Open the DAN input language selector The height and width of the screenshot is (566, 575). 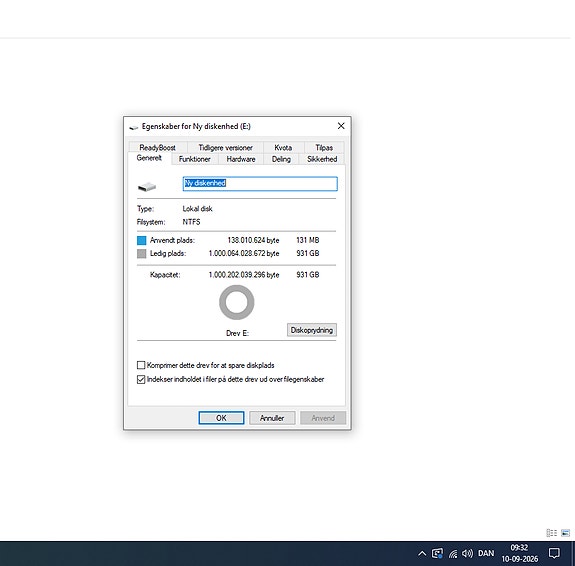(486, 553)
